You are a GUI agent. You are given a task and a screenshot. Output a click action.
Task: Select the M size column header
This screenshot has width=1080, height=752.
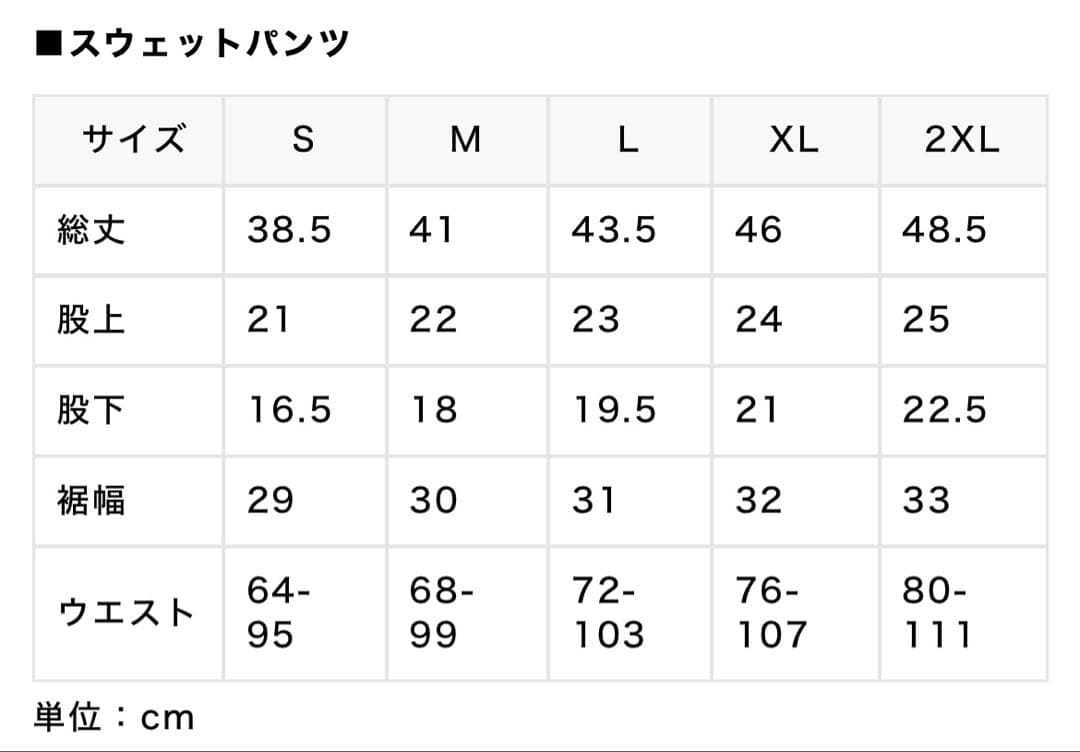465,140
